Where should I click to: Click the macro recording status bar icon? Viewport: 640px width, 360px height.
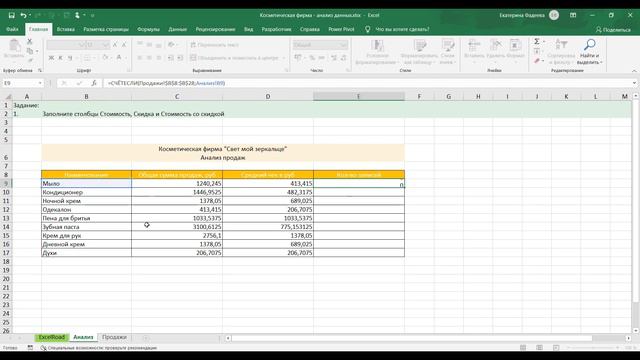point(30,348)
